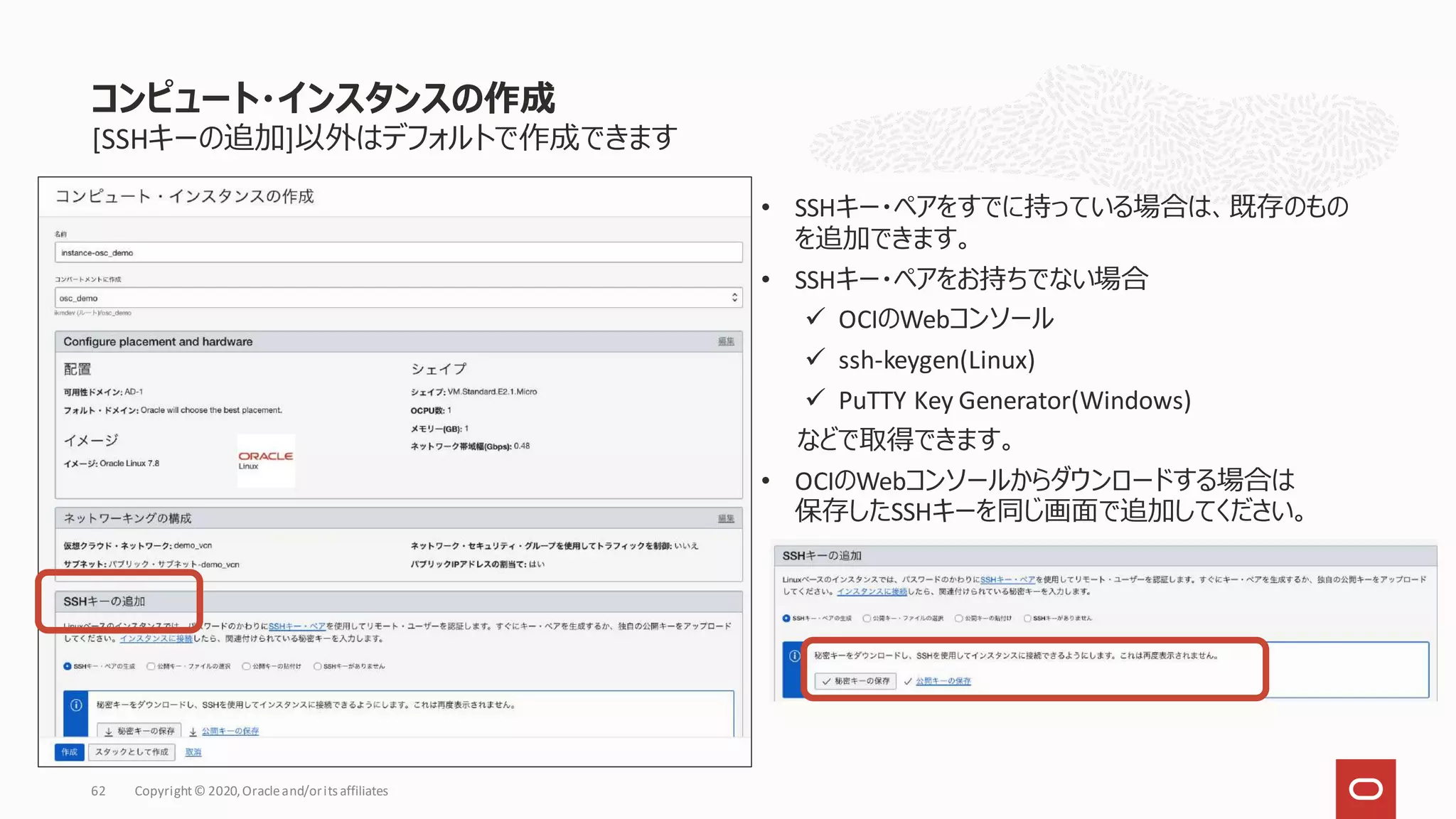This screenshot has height=819, width=1456.
Task: Click the 秘密キーの保存 download button in left form
Action: (x=139, y=731)
